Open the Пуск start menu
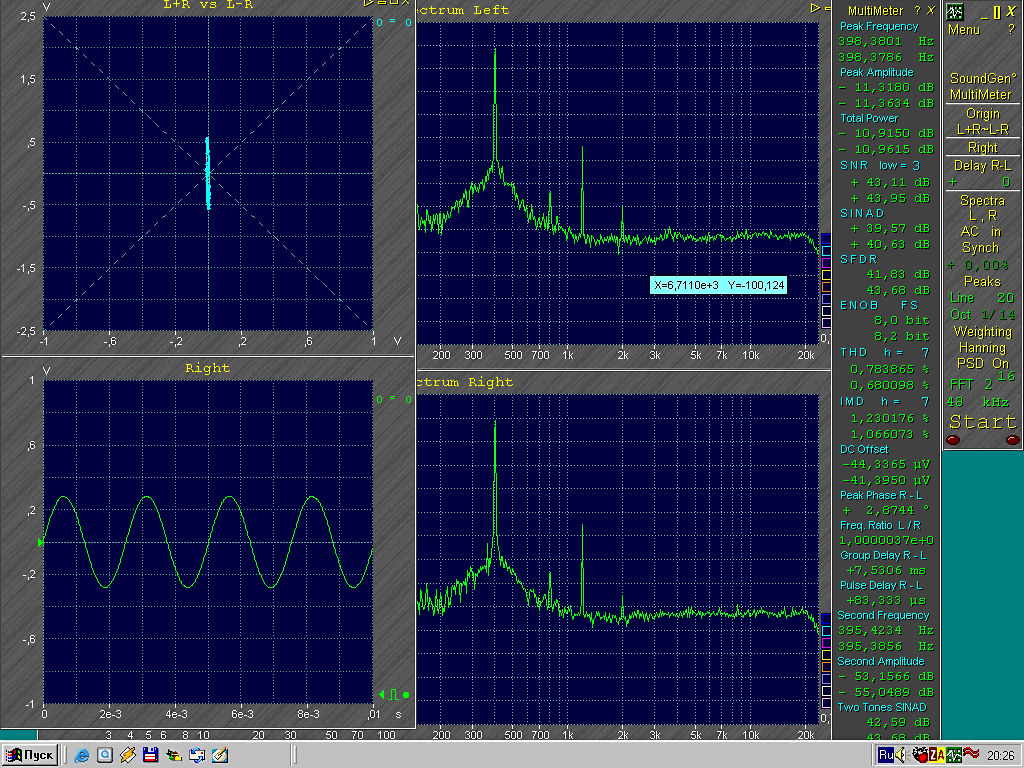The image size is (1024, 768). tap(29, 755)
